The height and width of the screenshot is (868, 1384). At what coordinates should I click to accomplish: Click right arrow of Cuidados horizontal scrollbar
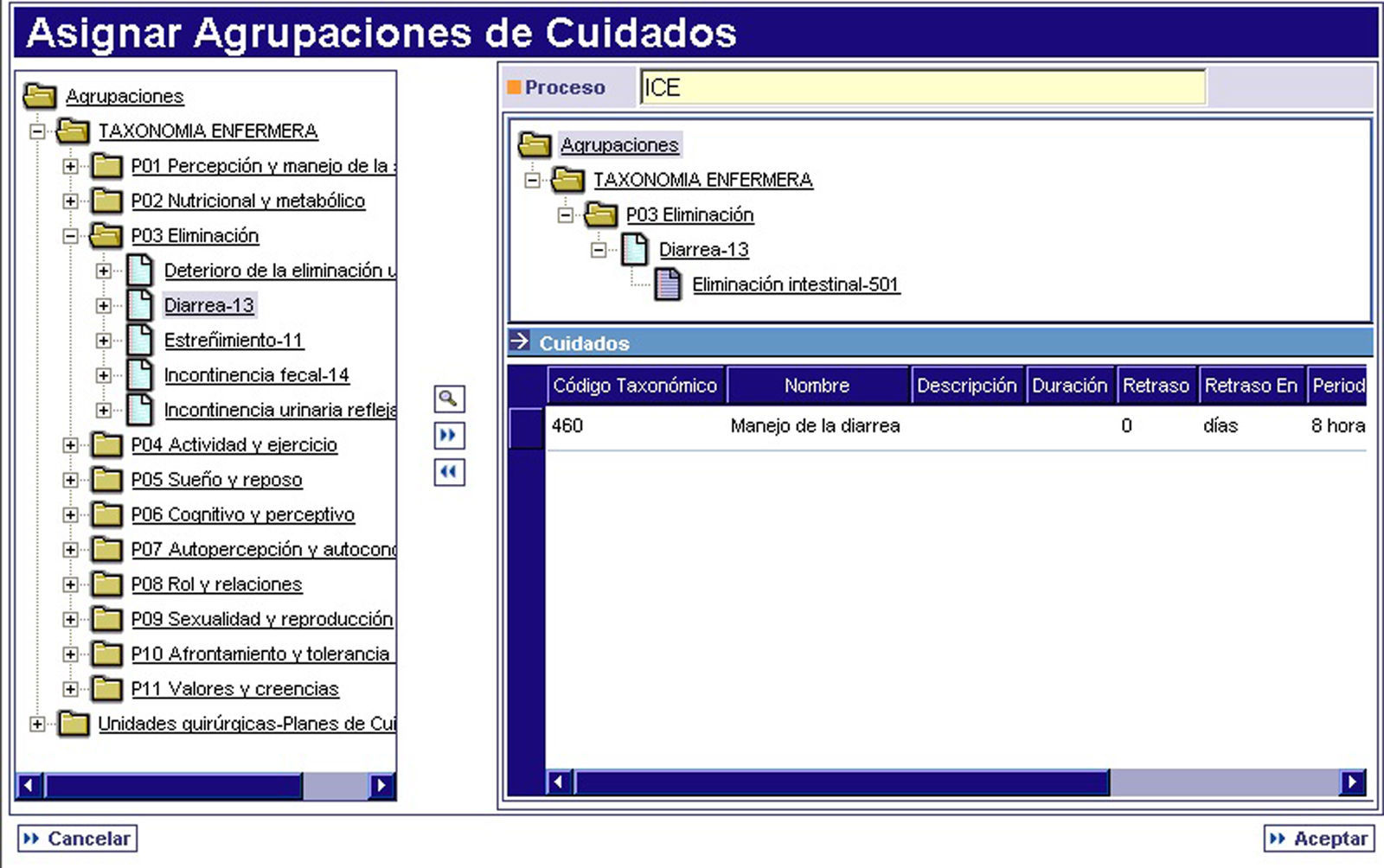[x=1352, y=782]
